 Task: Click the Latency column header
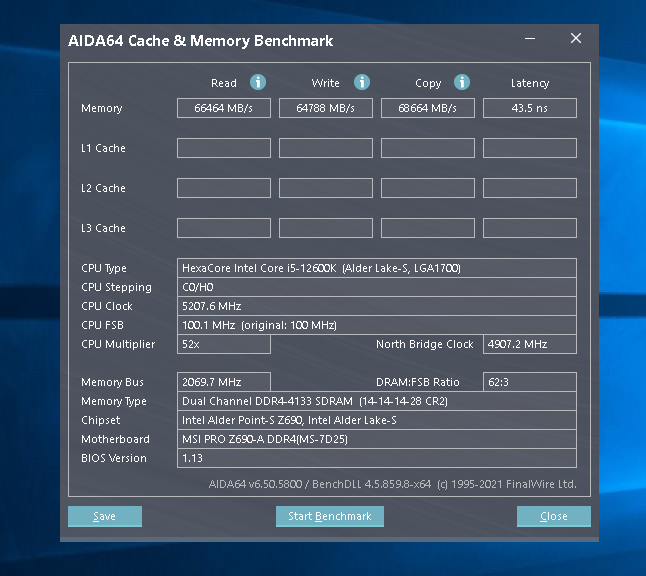(x=530, y=84)
